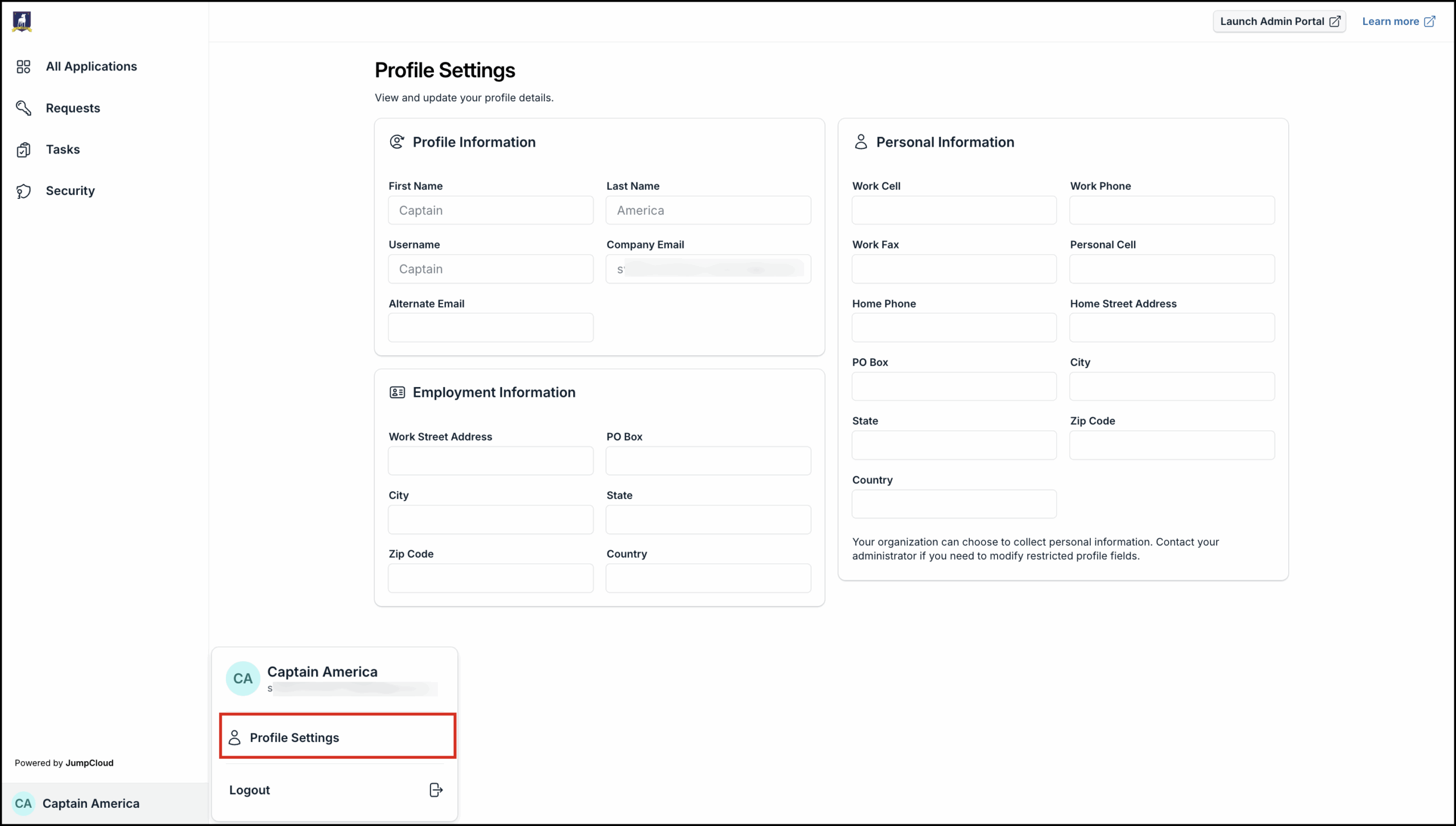Choose Logout from the account menu
Screen dimensions: 1456x826
point(249,790)
